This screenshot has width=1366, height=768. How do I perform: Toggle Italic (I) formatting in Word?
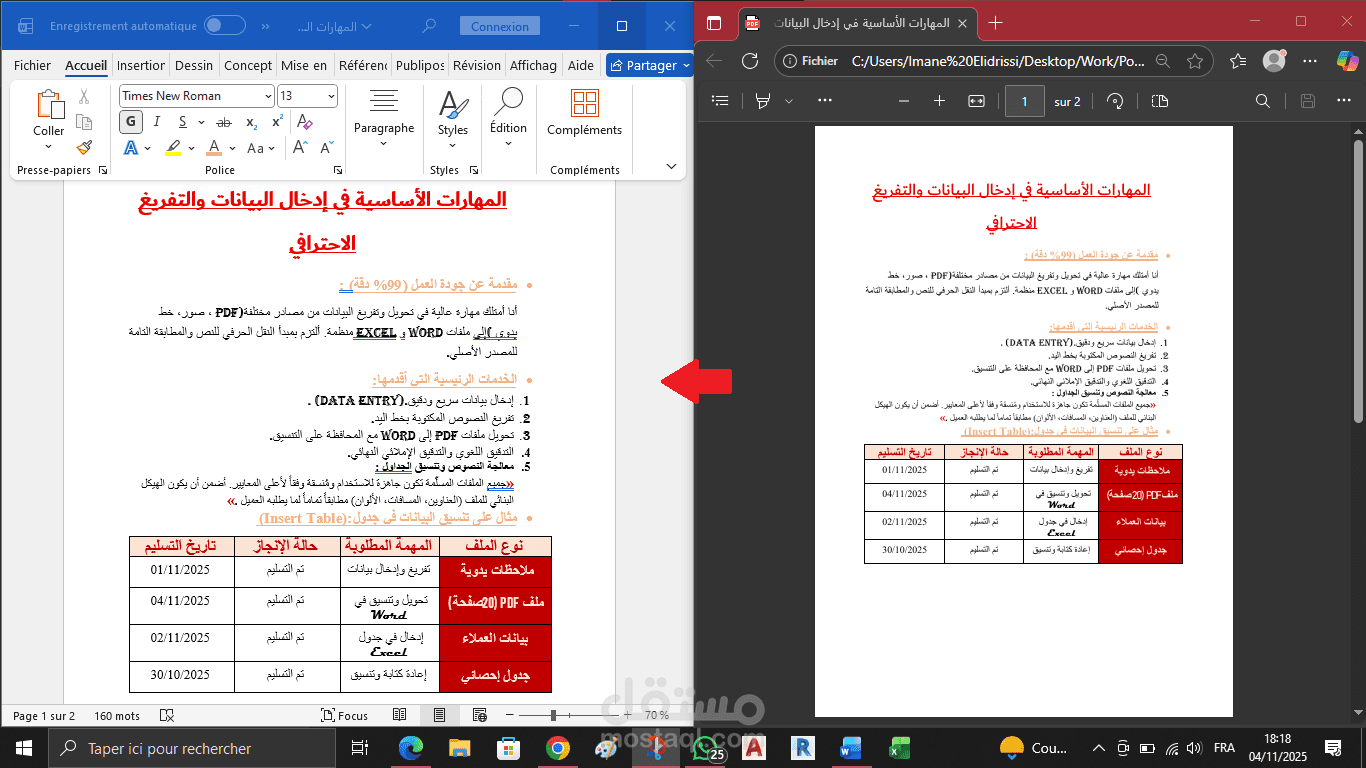(157, 122)
